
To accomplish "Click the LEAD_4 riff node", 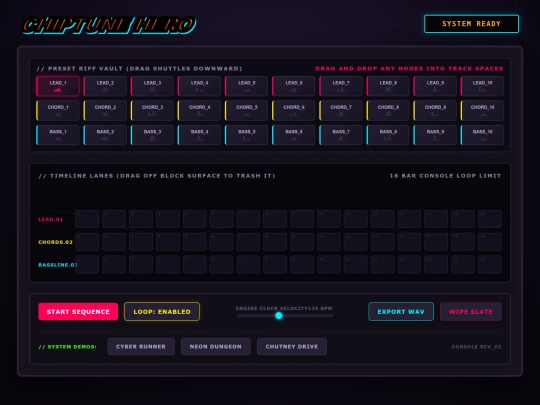I will click(199, 86).
